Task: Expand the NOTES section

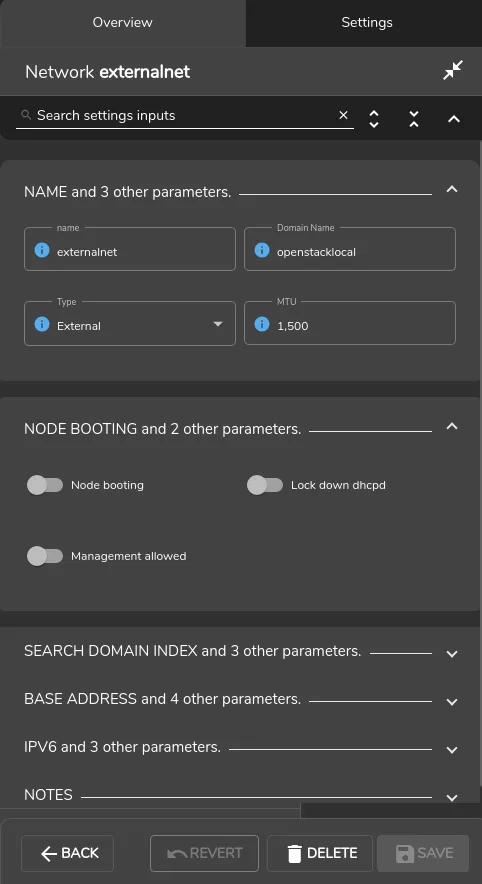Action: tap(452, 798)
